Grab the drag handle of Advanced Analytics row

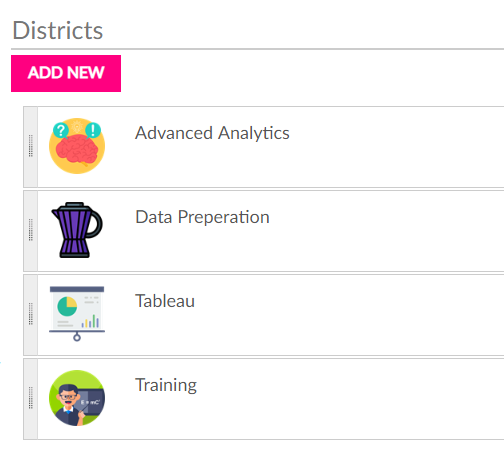tap(31, 146)
